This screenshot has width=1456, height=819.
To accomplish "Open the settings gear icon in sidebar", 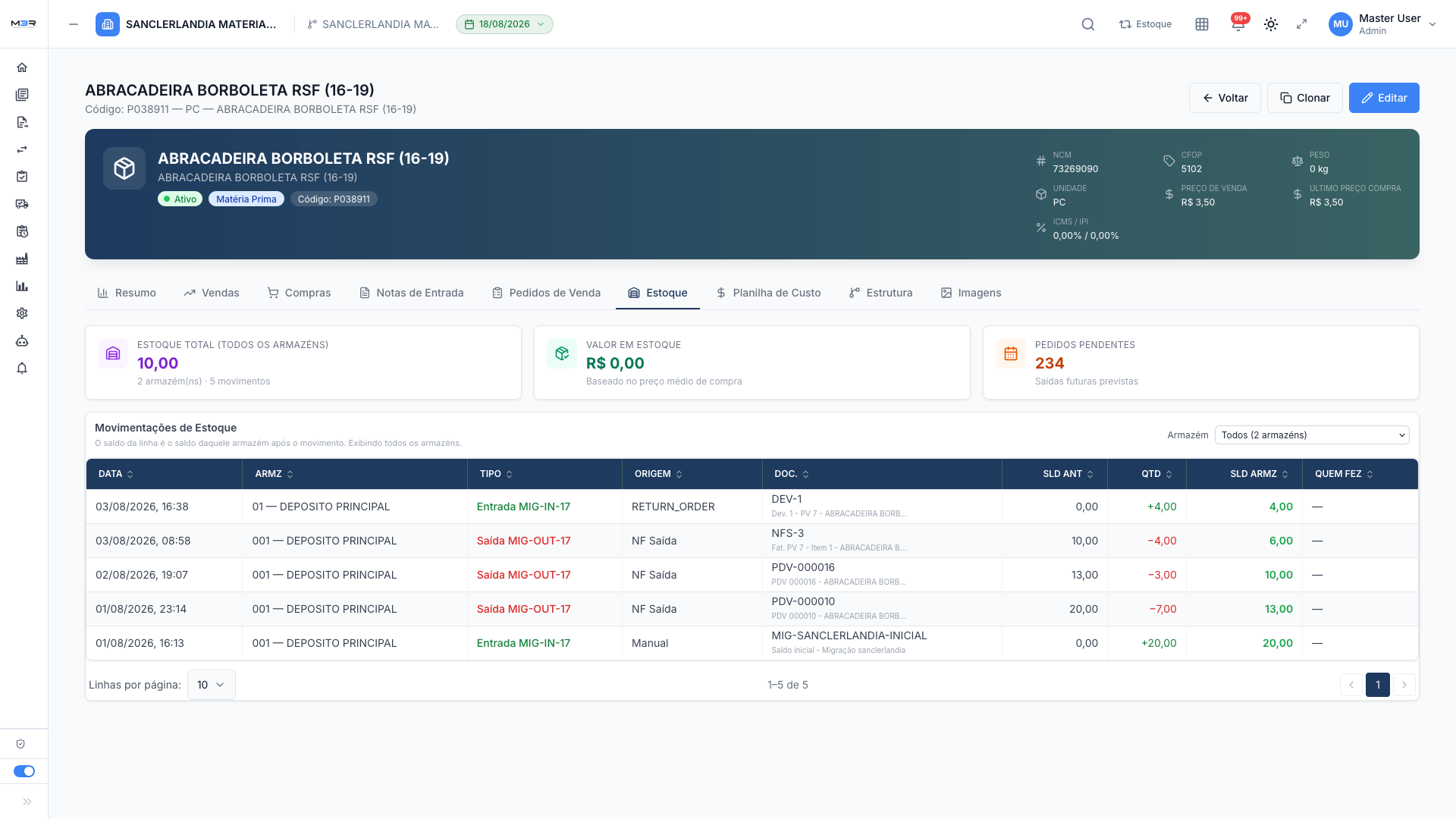I will 22,313.
